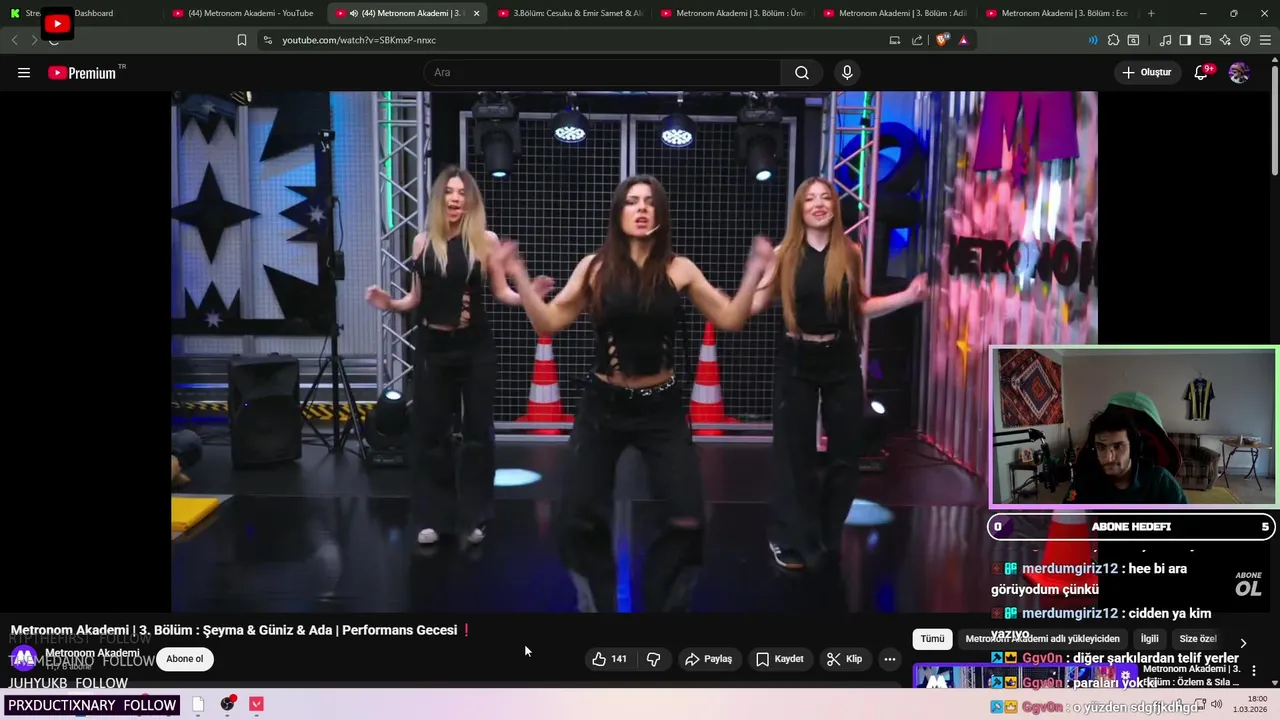Screen dimensions: 1280x720
Task: Dislike the video with thumbs down
Action: pos(654,659)
